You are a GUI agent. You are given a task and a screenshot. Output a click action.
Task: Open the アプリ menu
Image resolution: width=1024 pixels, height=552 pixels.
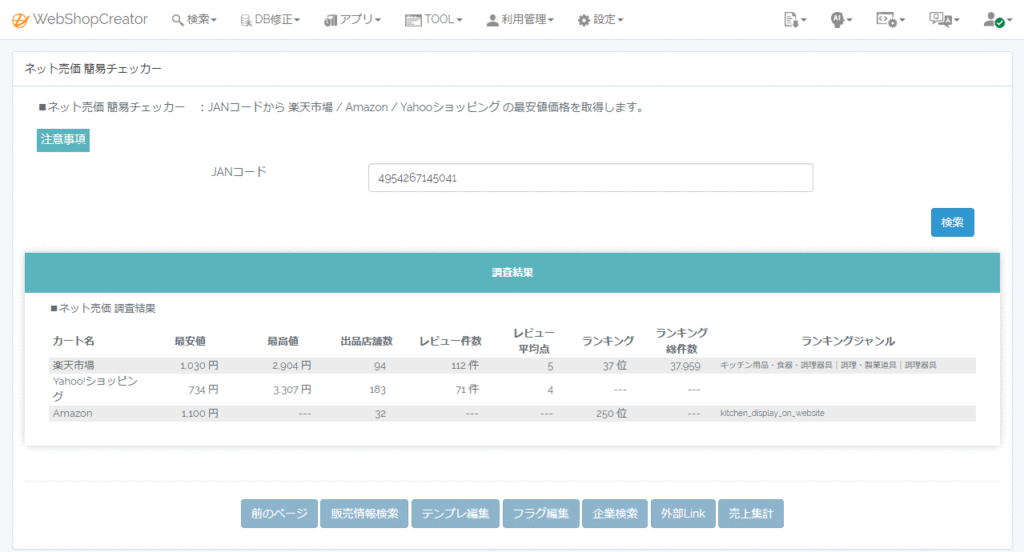coord(352,20)
